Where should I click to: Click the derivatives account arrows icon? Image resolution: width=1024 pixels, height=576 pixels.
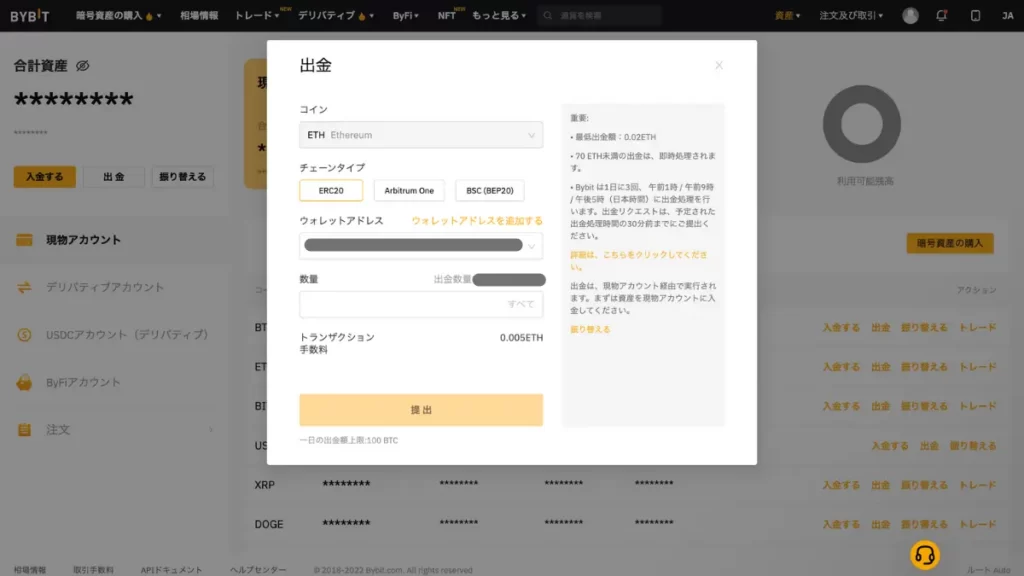[24, 287]
